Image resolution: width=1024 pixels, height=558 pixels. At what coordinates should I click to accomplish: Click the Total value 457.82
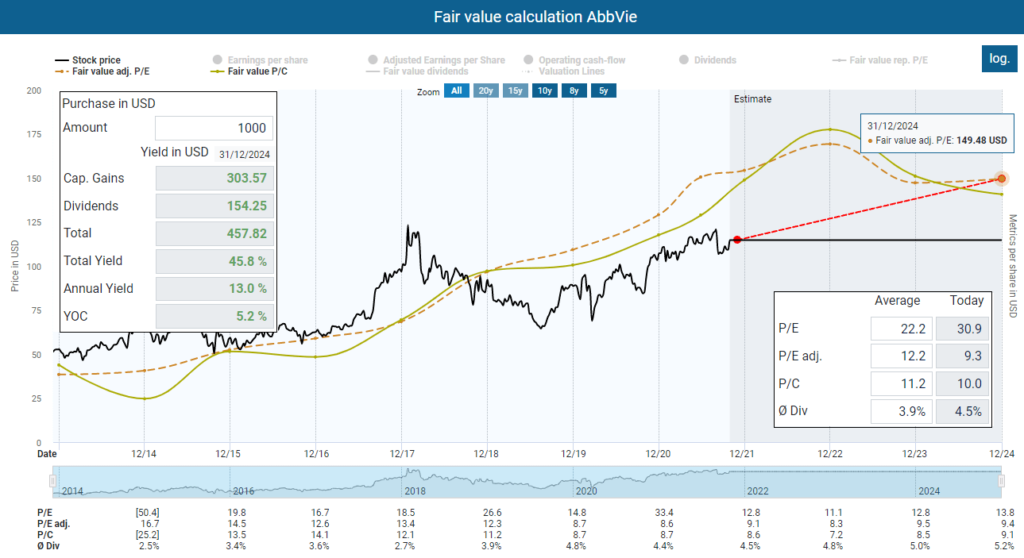click(x=214, y=233)
